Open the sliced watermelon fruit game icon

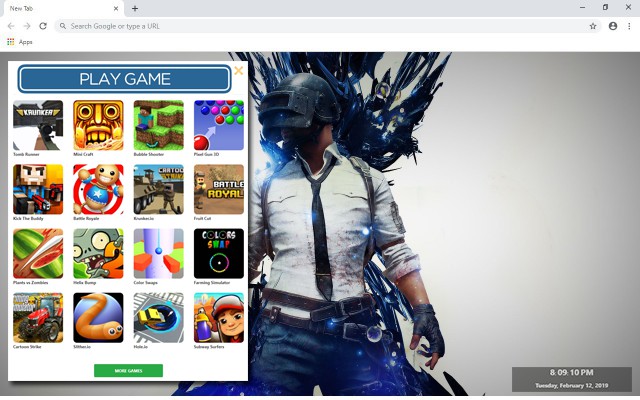click(x=38, y=253)
